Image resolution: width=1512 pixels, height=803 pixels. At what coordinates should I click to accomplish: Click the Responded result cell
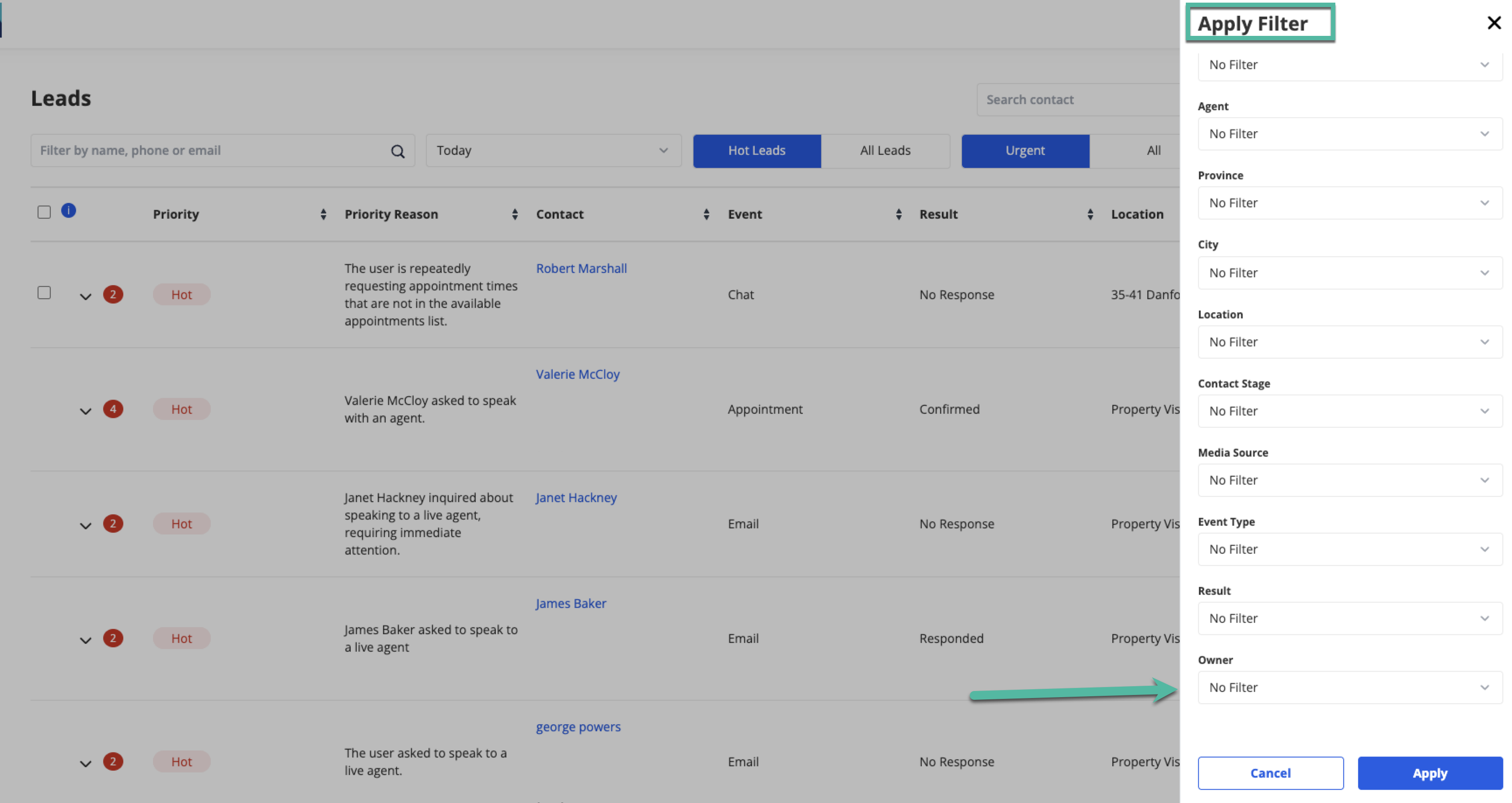(951, 638)
